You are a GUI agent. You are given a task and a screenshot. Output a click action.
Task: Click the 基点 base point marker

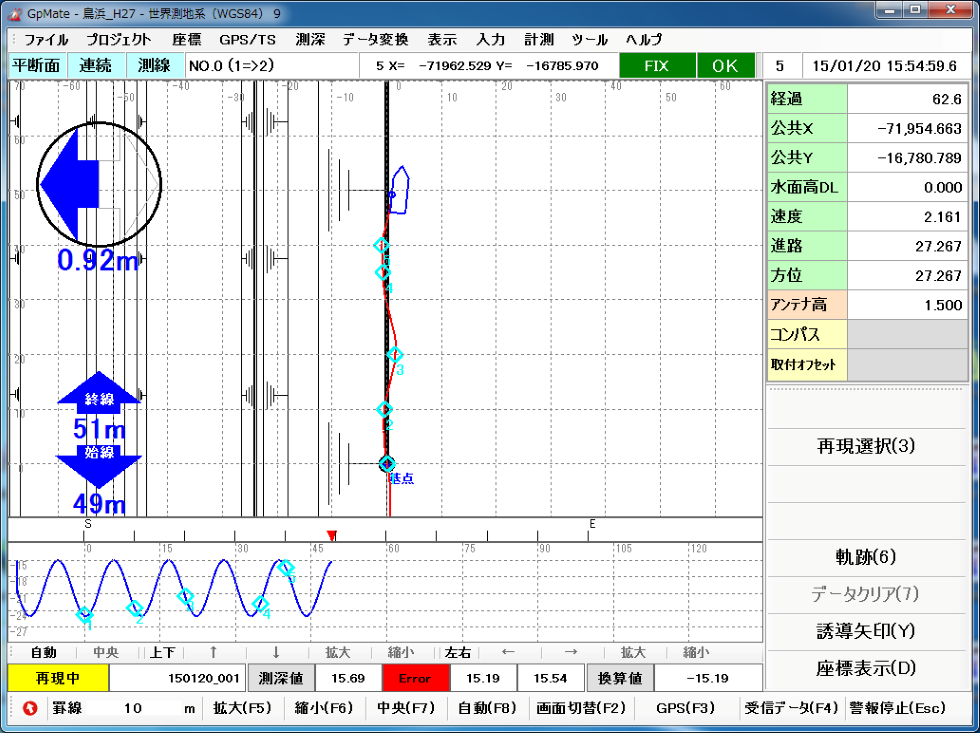click(x=388, y=464)
